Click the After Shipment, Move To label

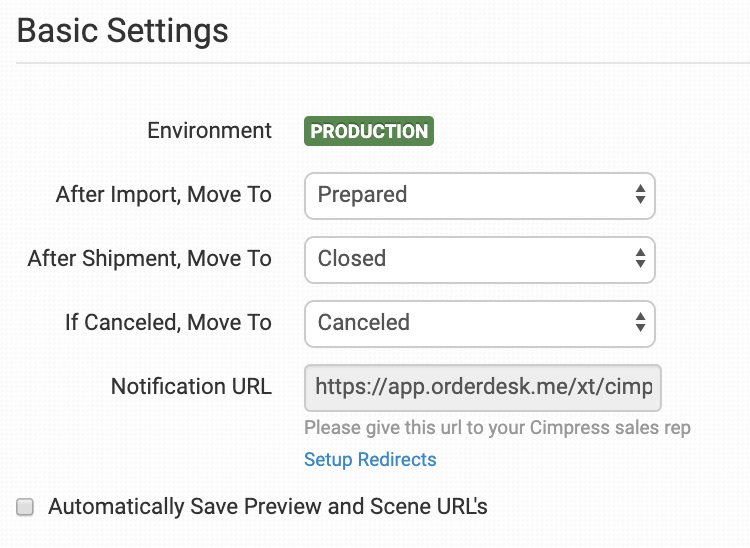tap(150, 259)
